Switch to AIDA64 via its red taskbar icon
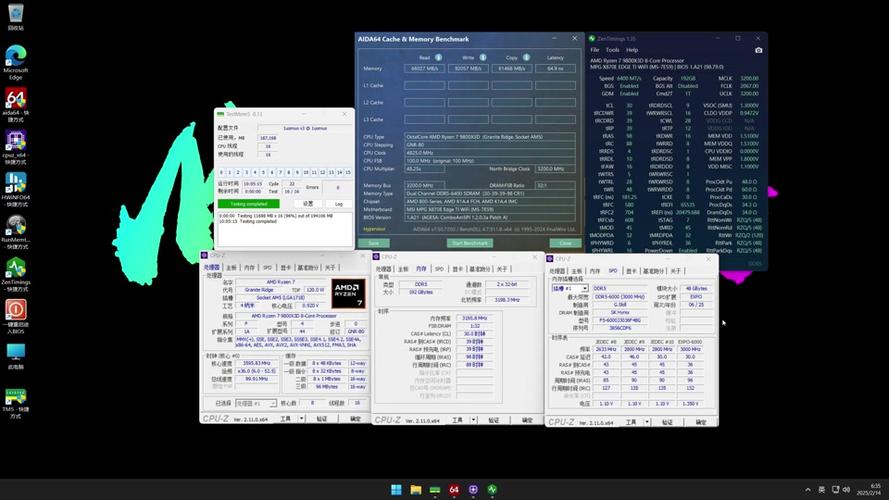This screenshot has width=889, height=500. click(x=454, y=489)
